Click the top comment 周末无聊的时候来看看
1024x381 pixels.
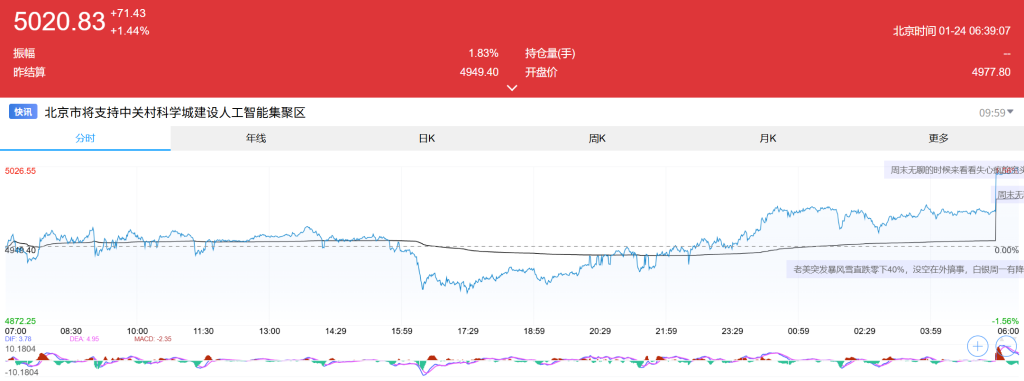click(954, 170)
